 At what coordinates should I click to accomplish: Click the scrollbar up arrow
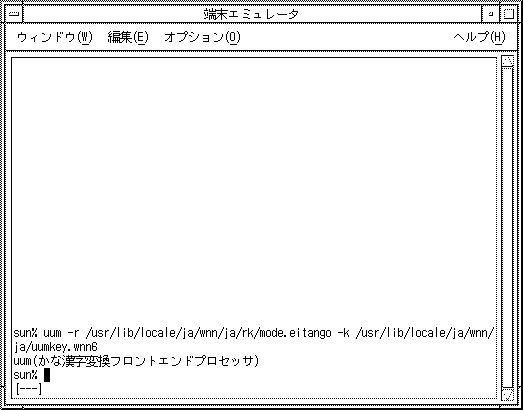[508, 61]
